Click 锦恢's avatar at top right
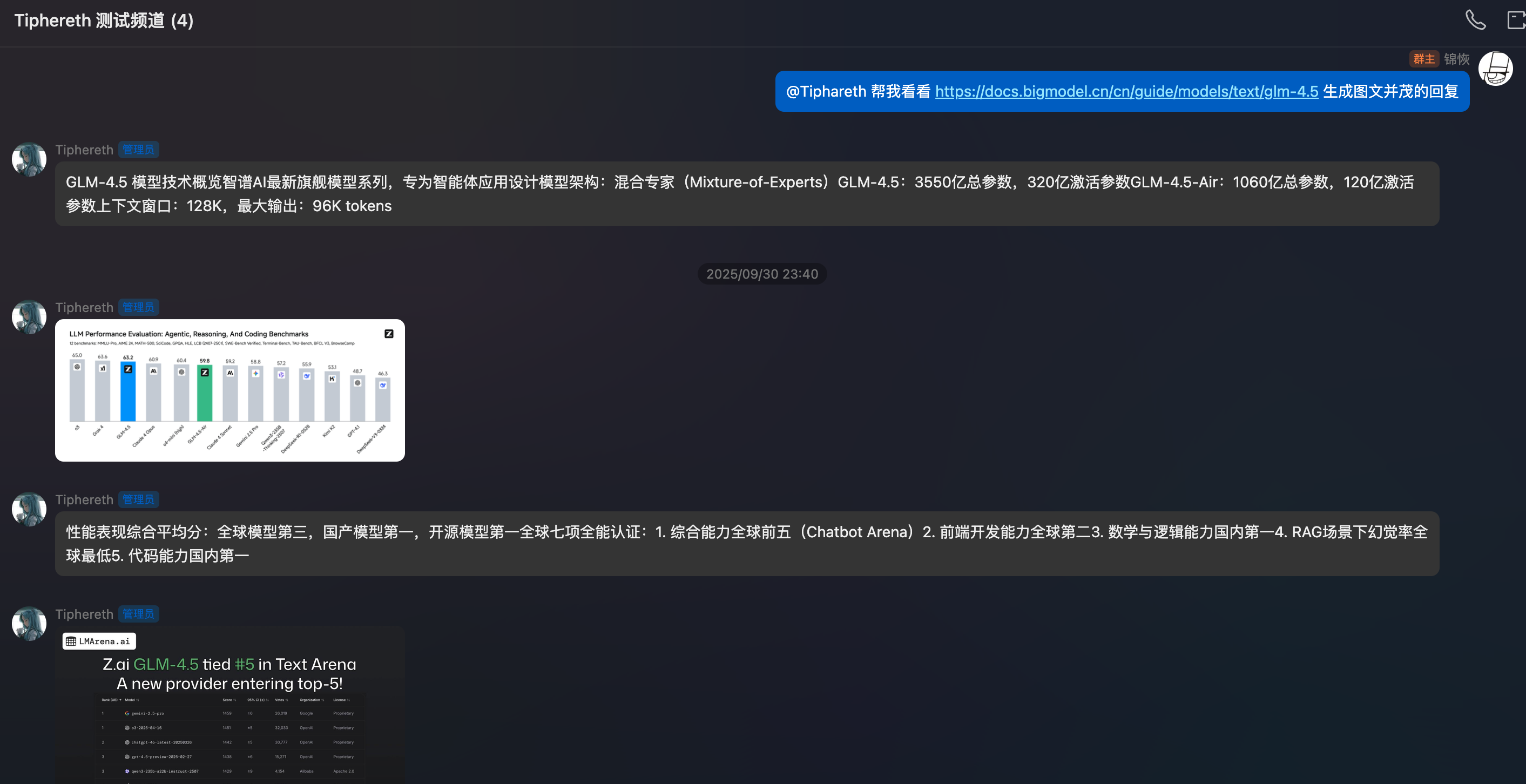 click(1495, 69)
